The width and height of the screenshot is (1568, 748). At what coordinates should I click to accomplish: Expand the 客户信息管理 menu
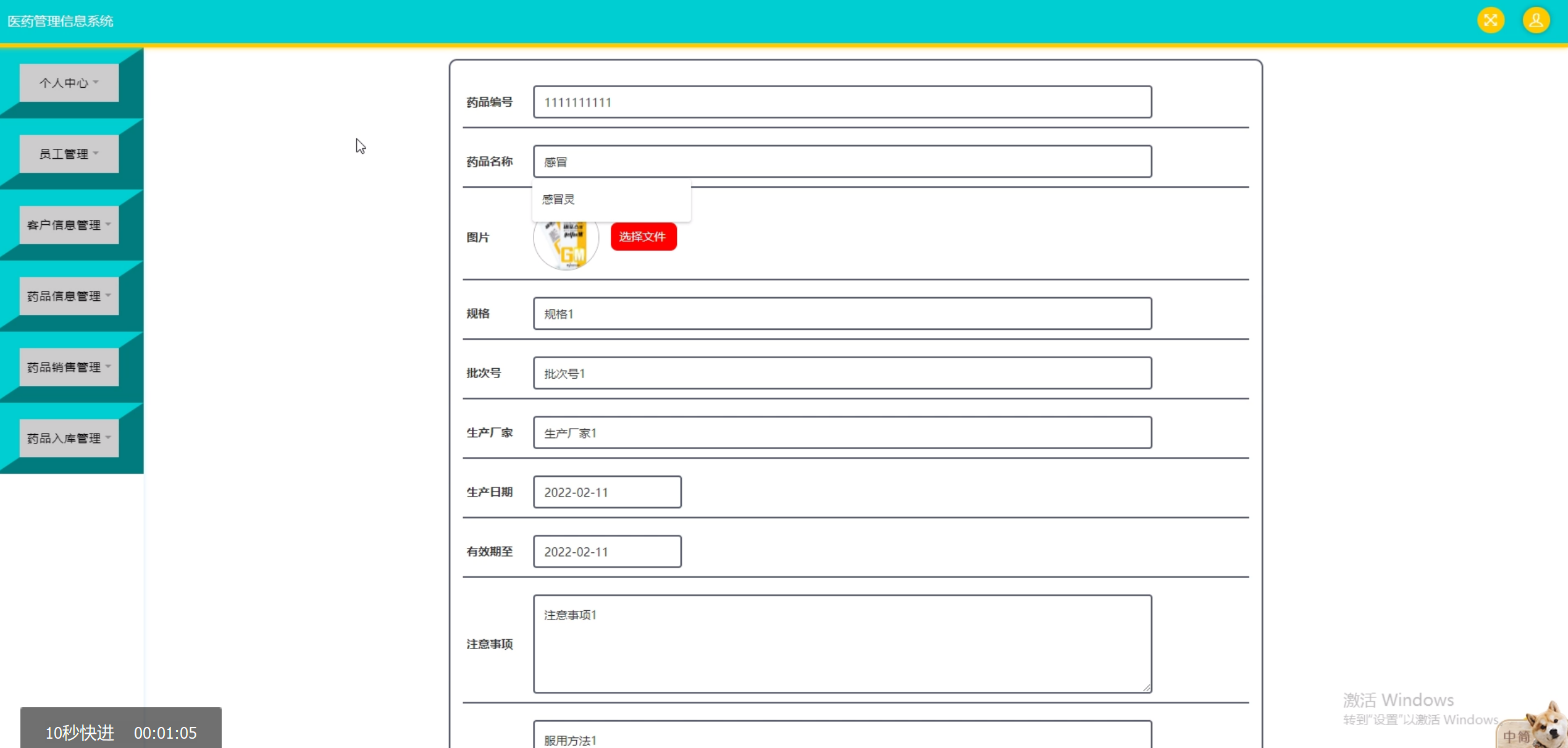pos(69,225)
